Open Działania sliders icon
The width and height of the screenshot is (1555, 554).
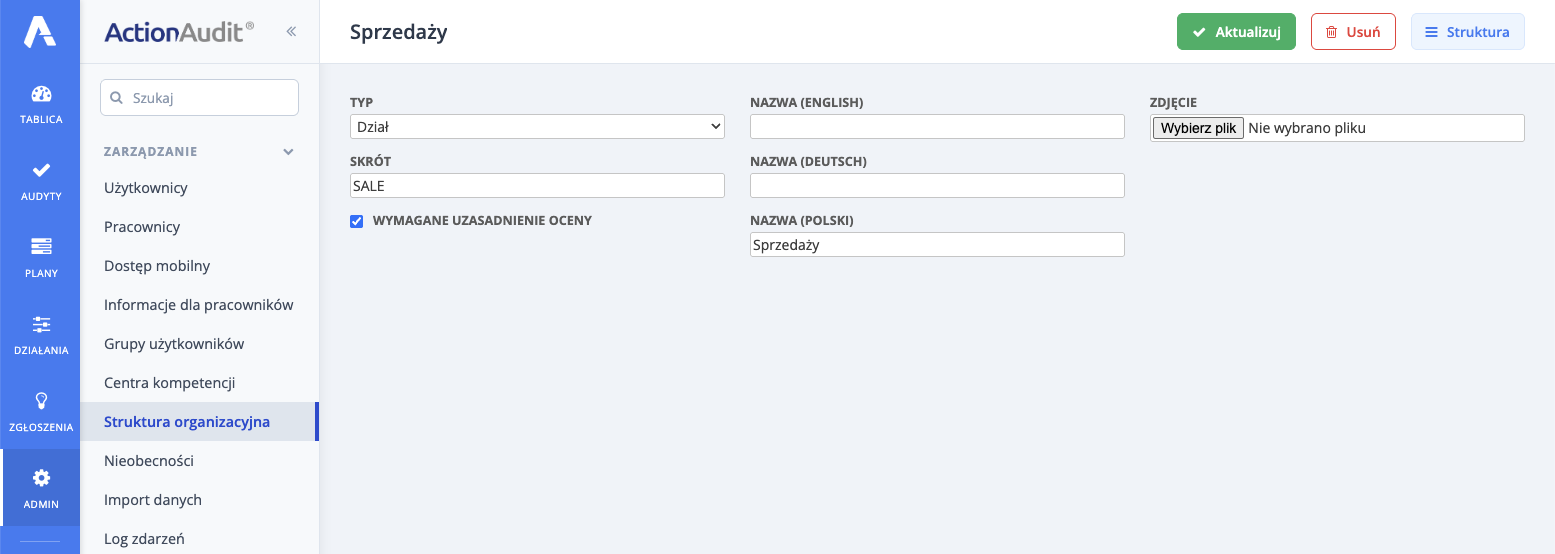41,324
